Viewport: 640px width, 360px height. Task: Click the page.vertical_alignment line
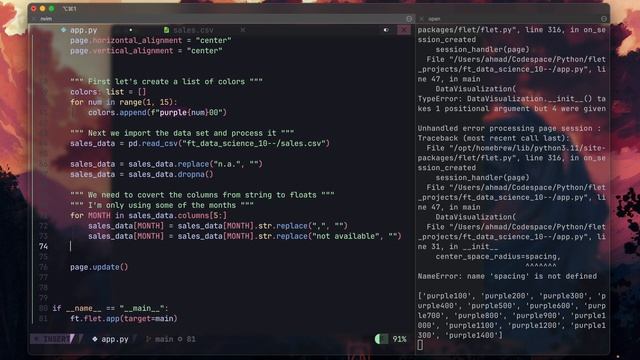(x=146, y=51)
